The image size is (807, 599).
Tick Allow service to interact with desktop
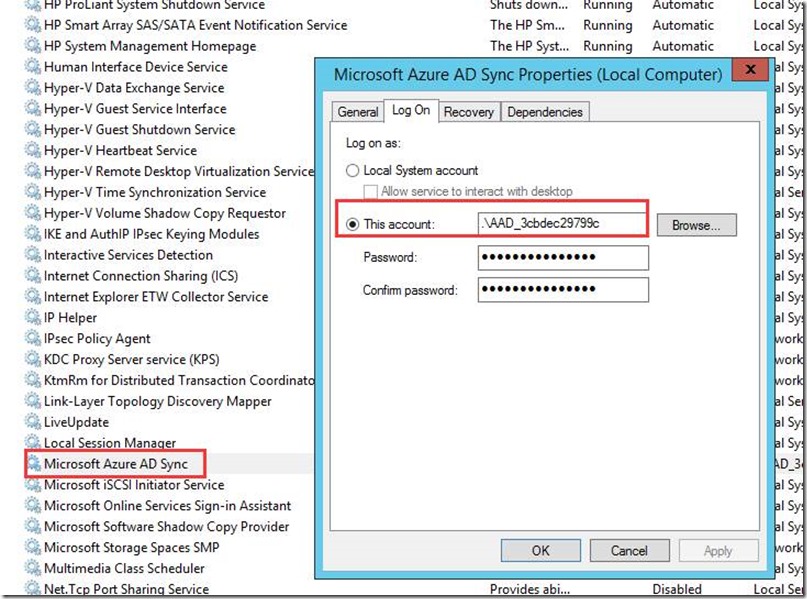(370, 192)
